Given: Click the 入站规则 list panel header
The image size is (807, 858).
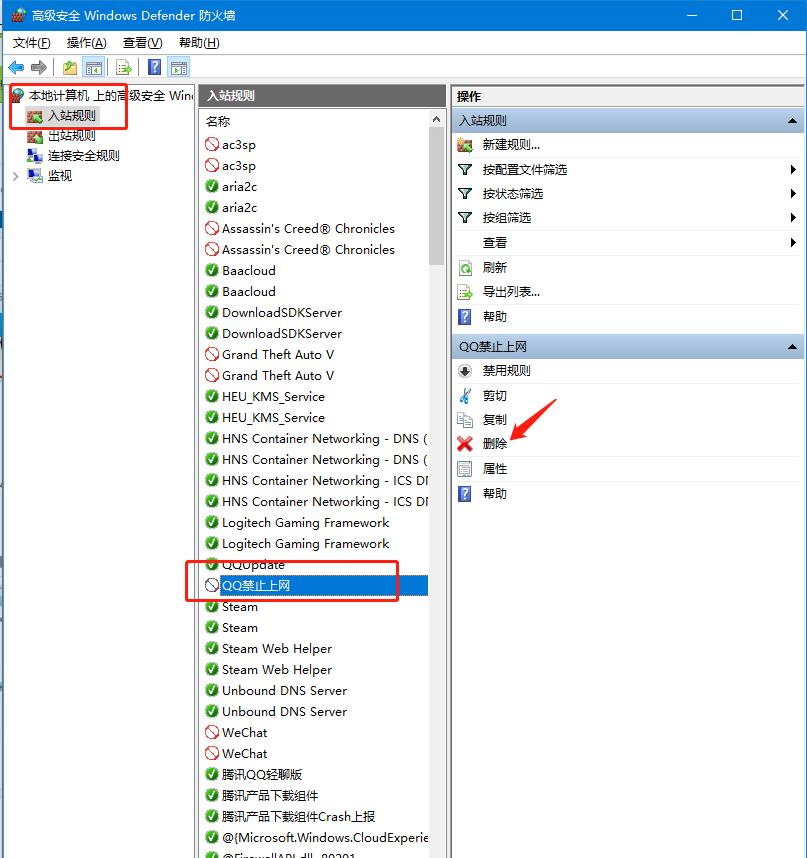Looking at the screenshot, I should [322, 96].
